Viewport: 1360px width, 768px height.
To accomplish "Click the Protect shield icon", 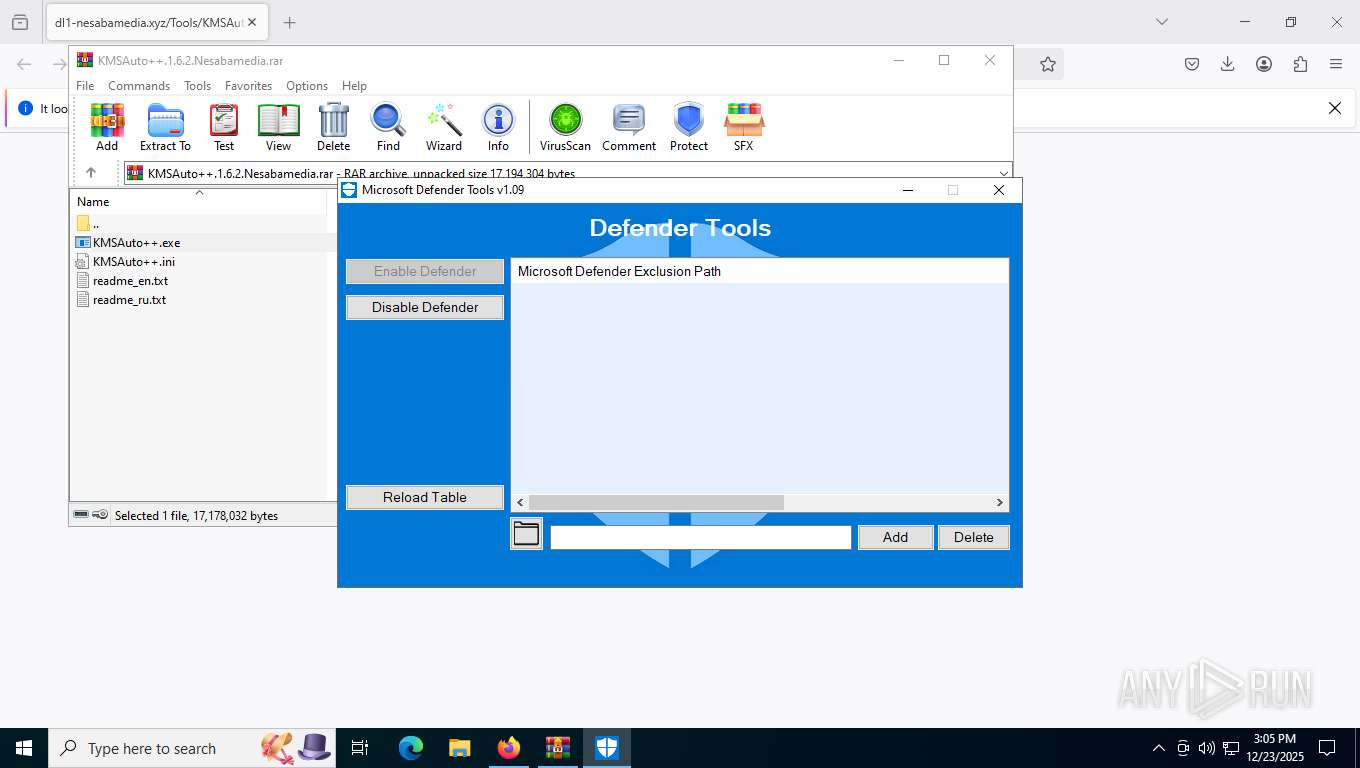I will [x=689, y=127].
